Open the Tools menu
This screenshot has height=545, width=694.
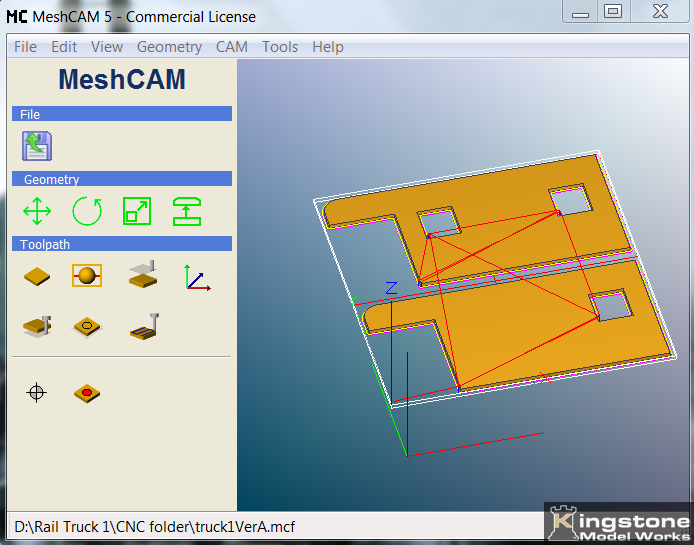280,46
